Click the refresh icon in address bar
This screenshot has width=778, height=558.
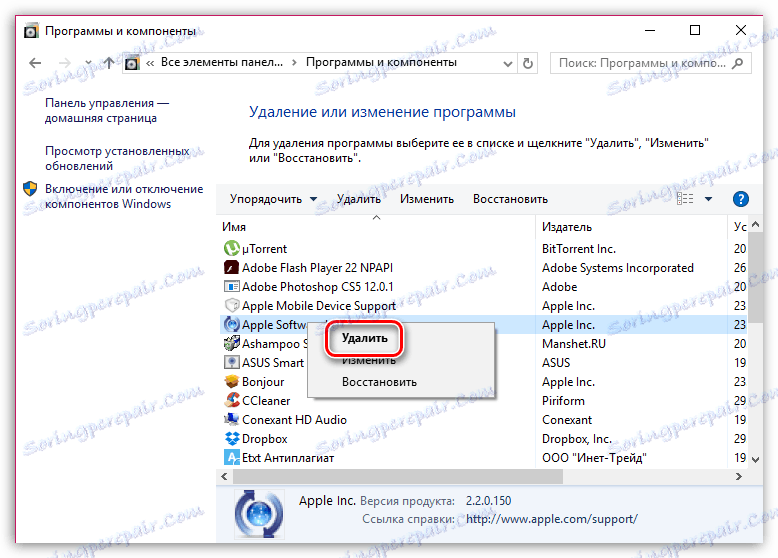(528, 63)
